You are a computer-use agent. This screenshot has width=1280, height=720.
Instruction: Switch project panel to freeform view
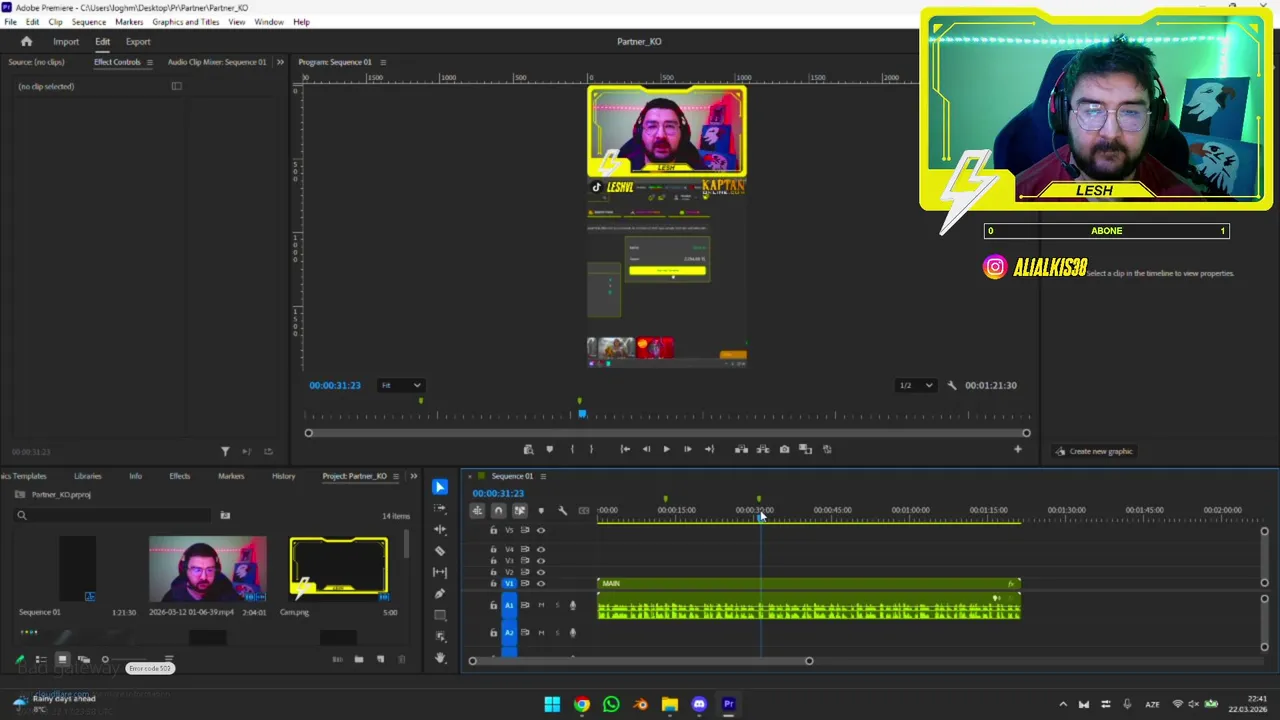coord(84,660)
